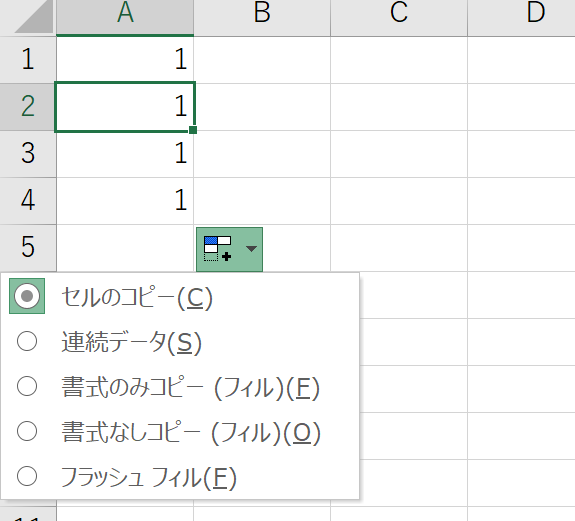Click cell A1 containing 1
The image size is (575, 521).
tap(125, 60)
